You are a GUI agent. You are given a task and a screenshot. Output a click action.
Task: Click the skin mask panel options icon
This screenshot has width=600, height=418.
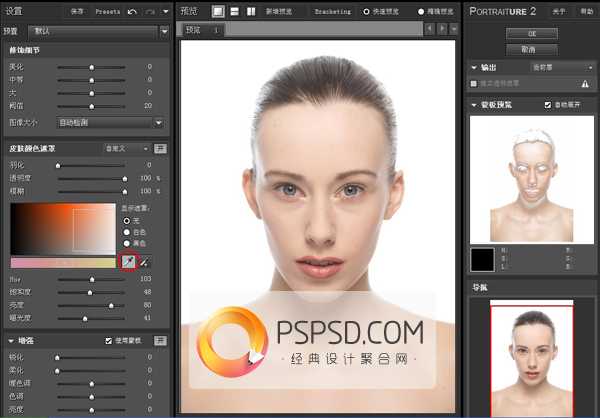click(x=160, y=148)
